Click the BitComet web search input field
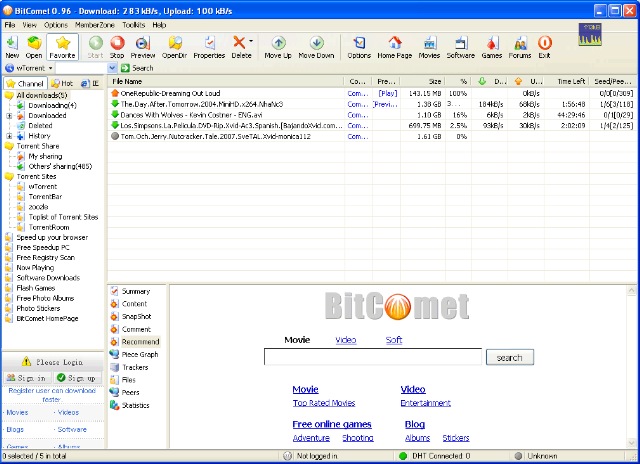 [373, 357]
